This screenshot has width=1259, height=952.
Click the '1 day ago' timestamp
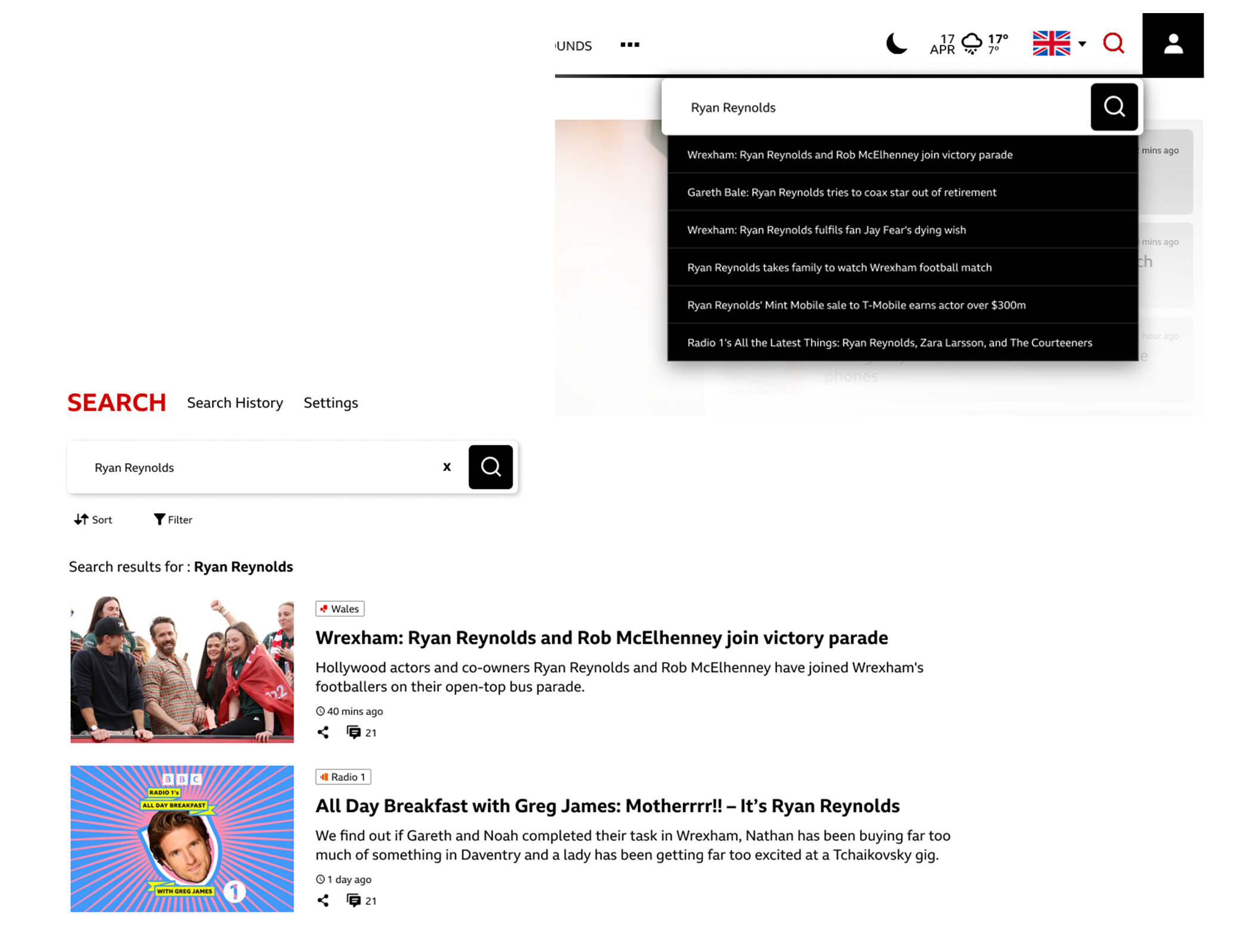point(344,879)
